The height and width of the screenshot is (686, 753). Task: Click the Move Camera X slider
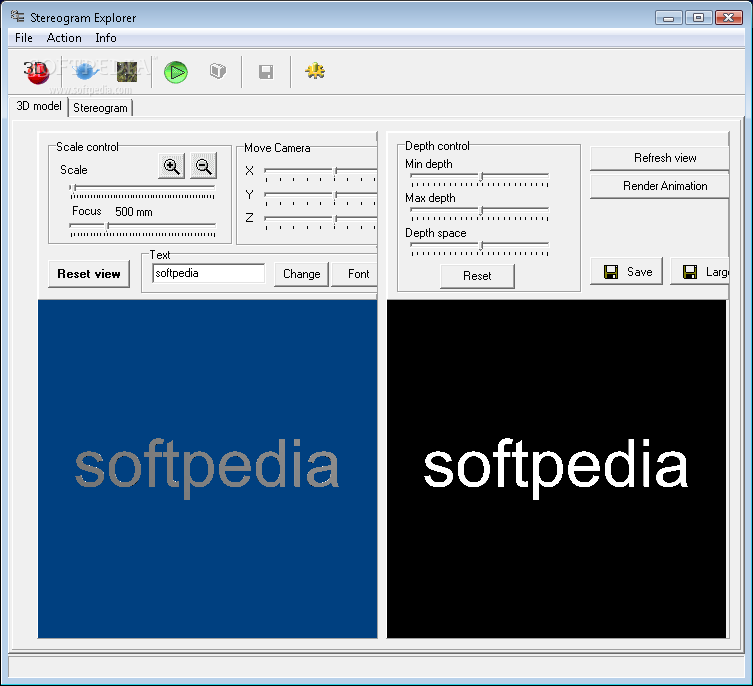click(x=320, y=173)
